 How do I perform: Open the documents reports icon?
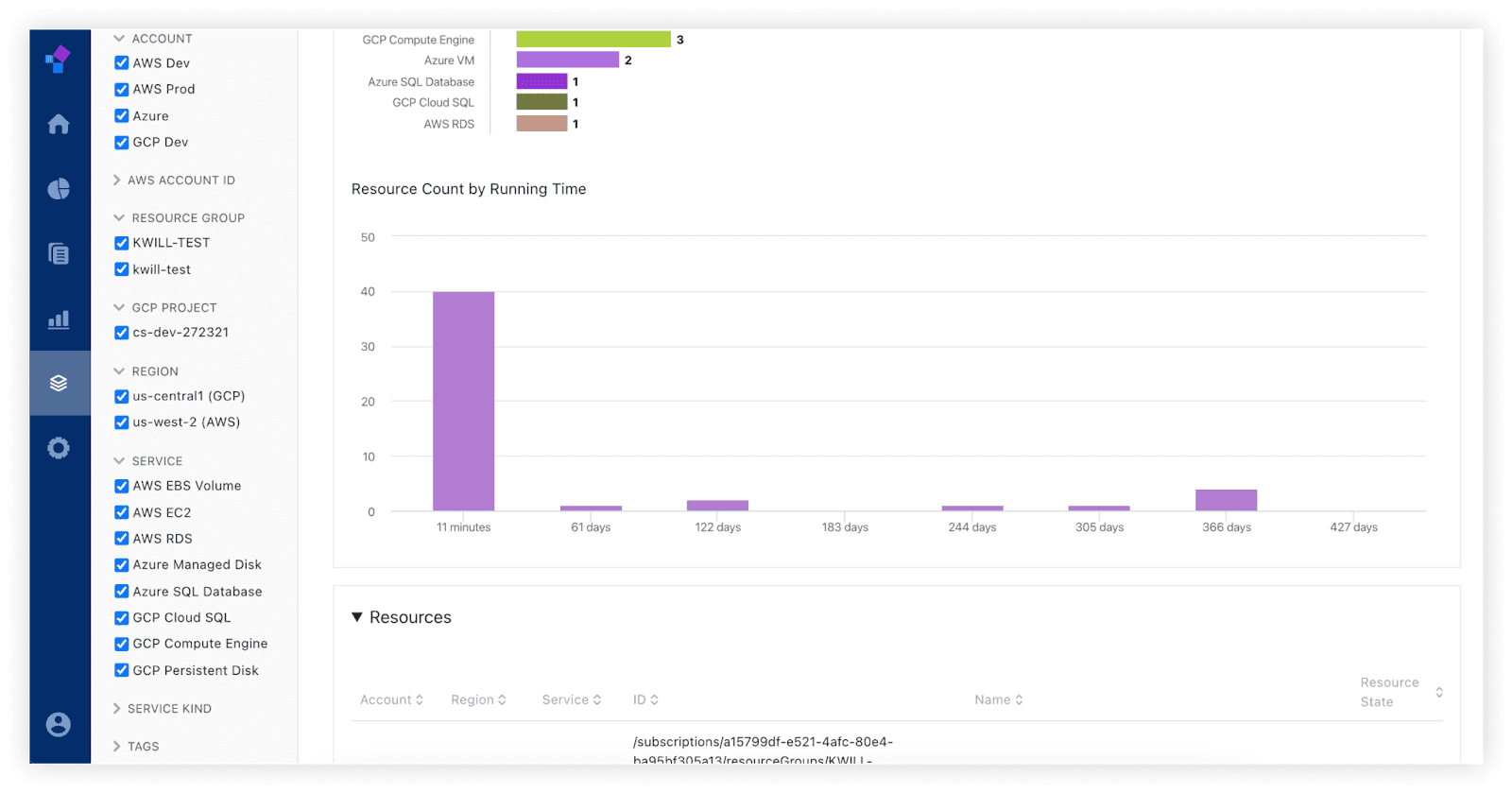click(59, 253)
